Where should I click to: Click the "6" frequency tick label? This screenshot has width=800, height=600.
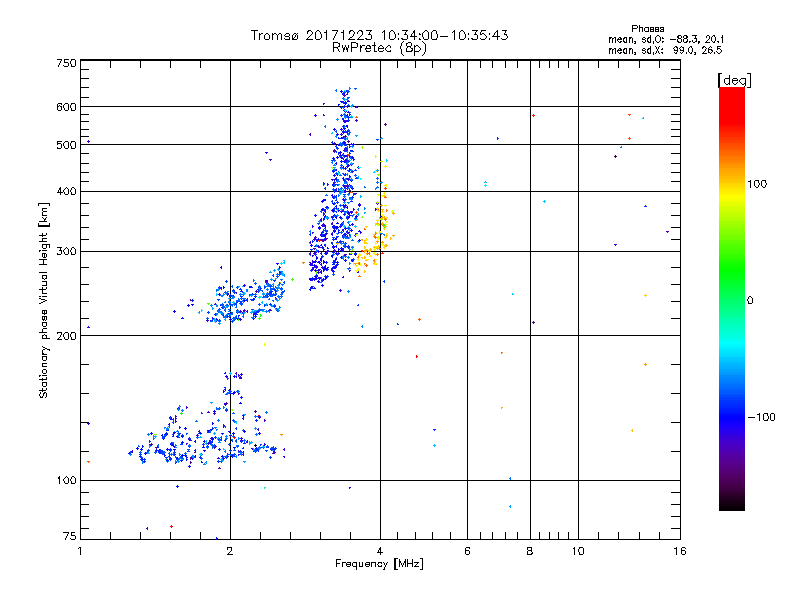point(467,551)
